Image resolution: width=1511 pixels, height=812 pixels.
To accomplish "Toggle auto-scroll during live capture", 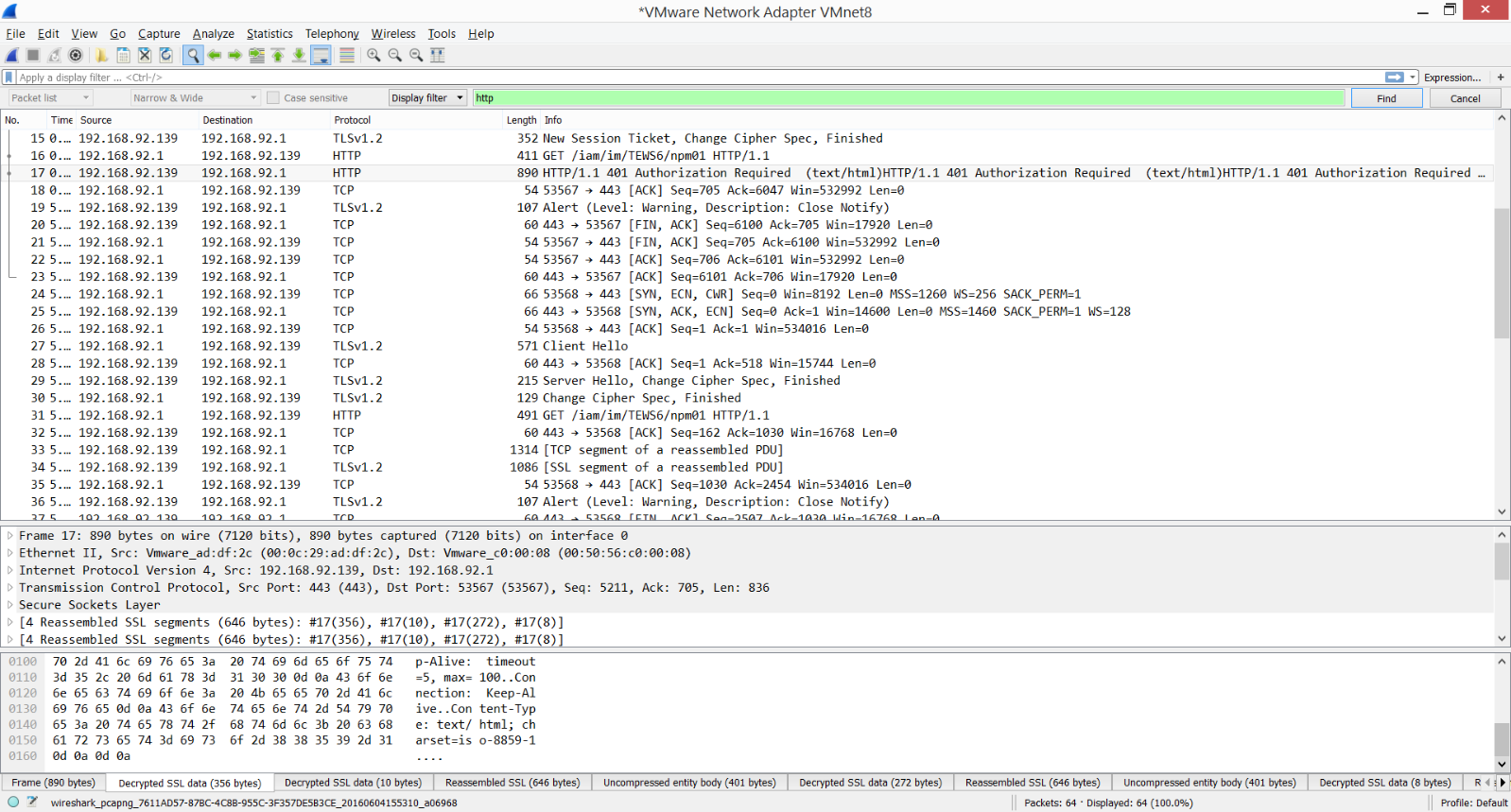I will (x=321, y=56).
